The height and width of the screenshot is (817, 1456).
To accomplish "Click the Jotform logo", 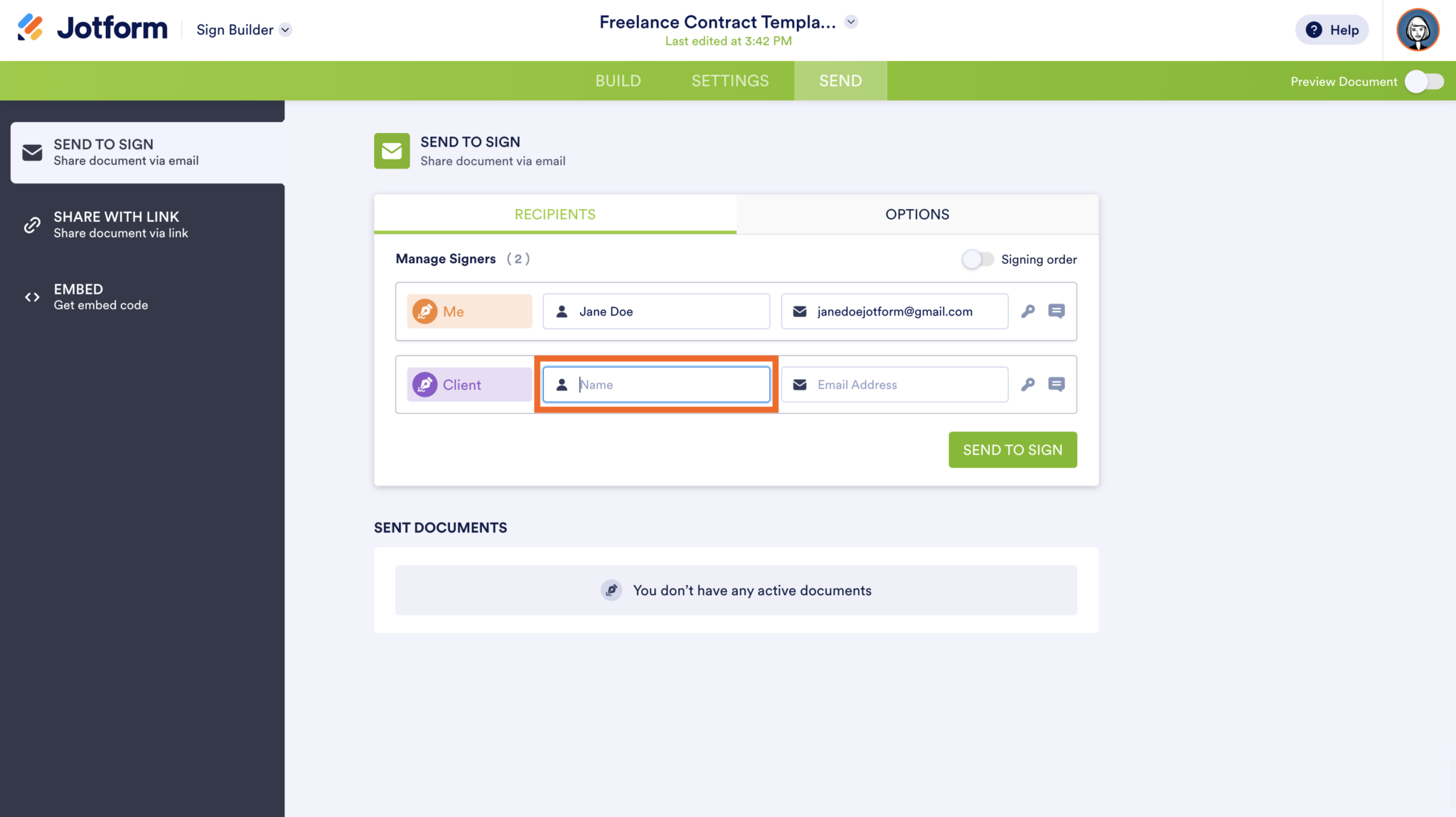I will coord(91,28).
